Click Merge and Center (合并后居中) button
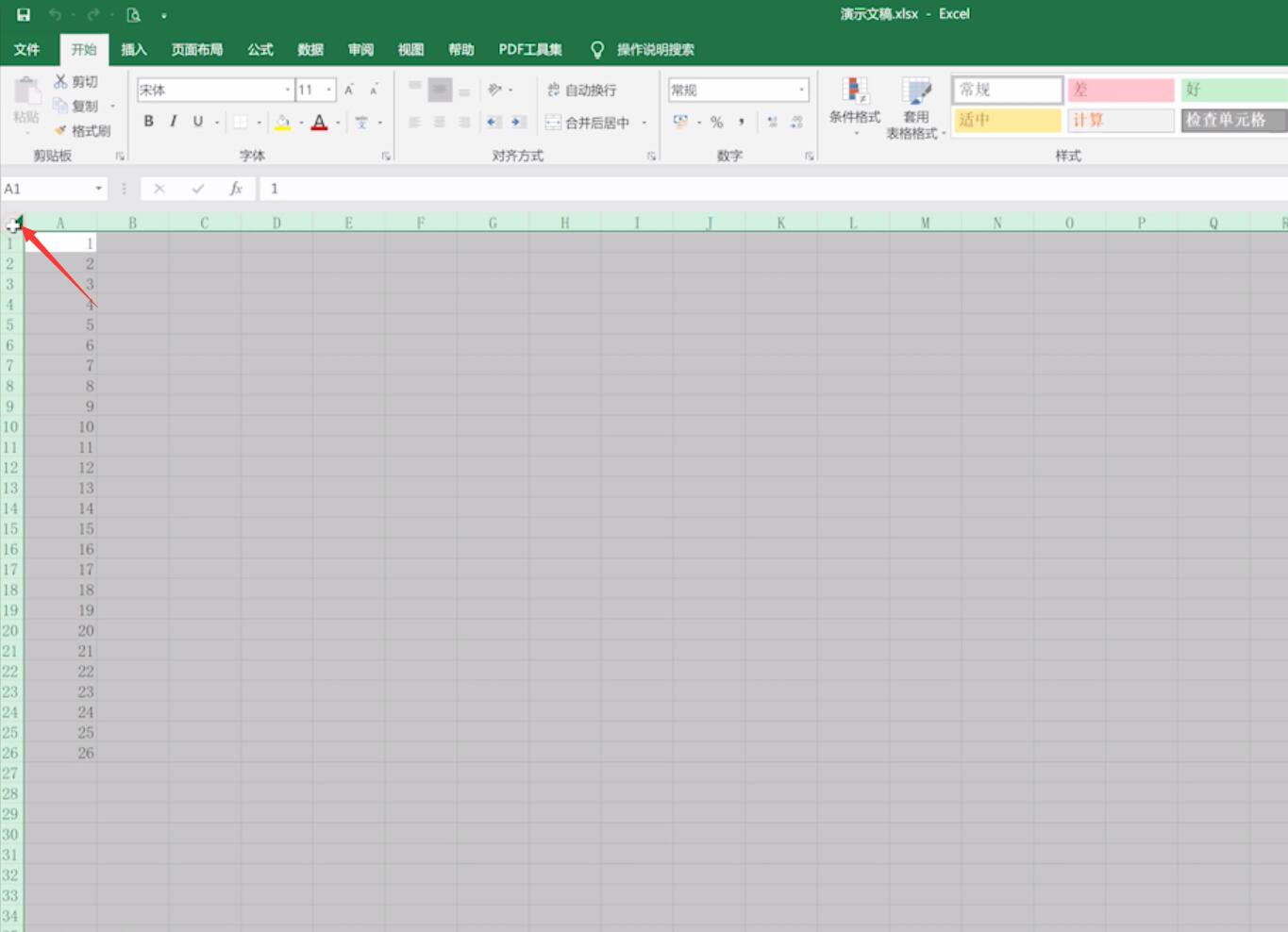Image resolution: width=1288 pixels, height=932 pixels. click(587, 122)
